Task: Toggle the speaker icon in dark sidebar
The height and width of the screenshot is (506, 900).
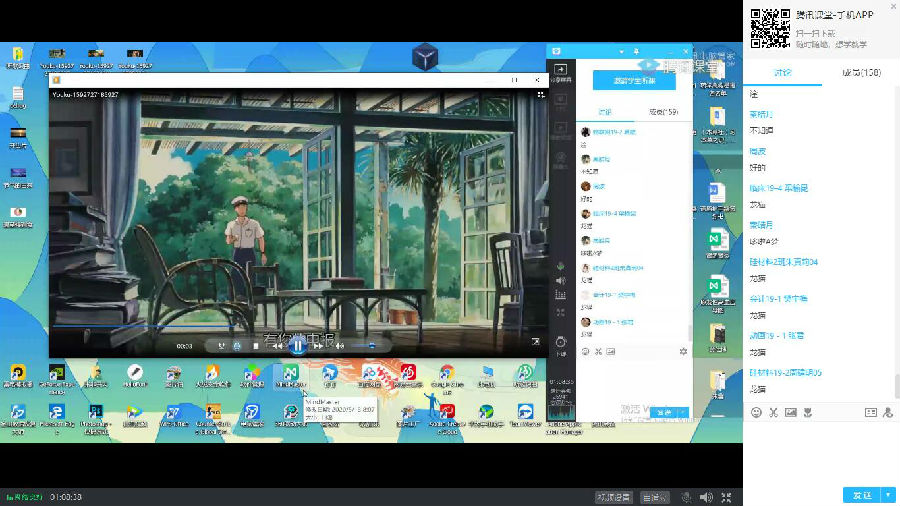Action: (x=560, y=281)
